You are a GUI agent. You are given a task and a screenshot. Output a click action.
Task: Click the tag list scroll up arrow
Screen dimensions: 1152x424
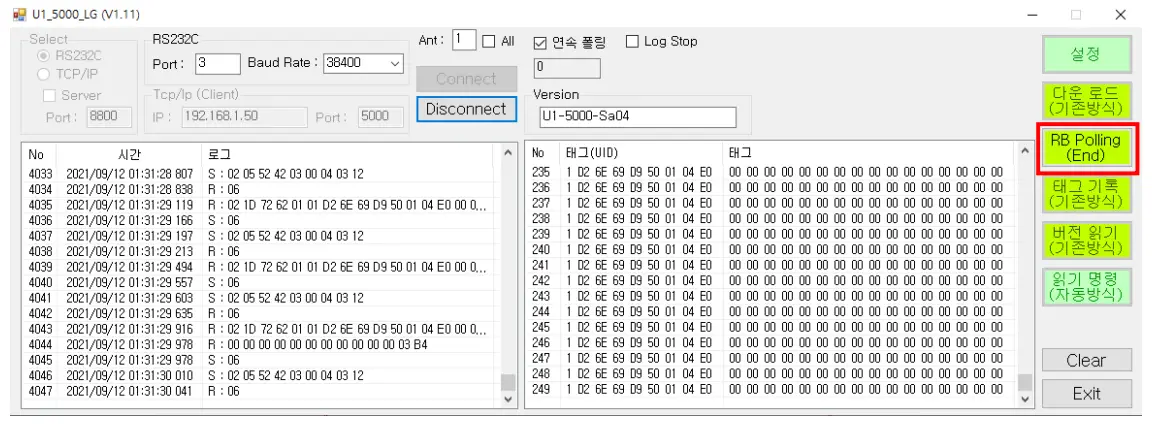click(x=1025, y=153)
